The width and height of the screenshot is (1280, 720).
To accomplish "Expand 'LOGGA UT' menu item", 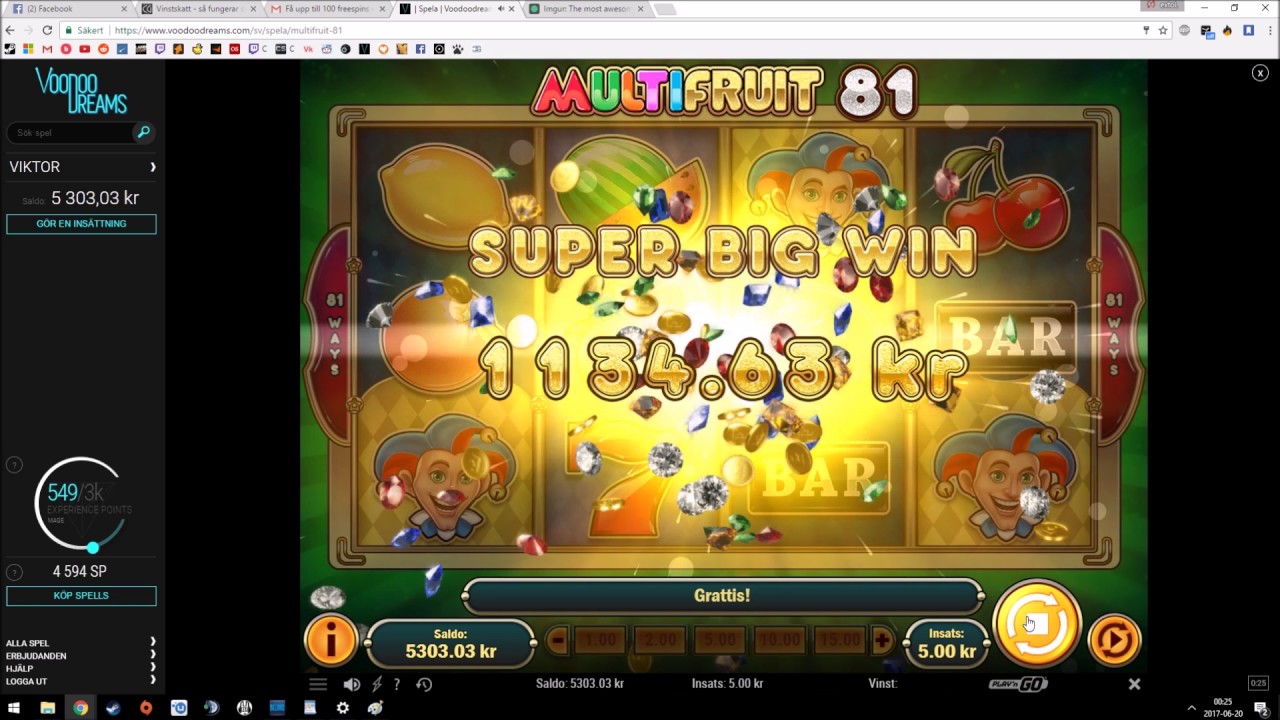I will pyautogui.click(x=81, y=682).
